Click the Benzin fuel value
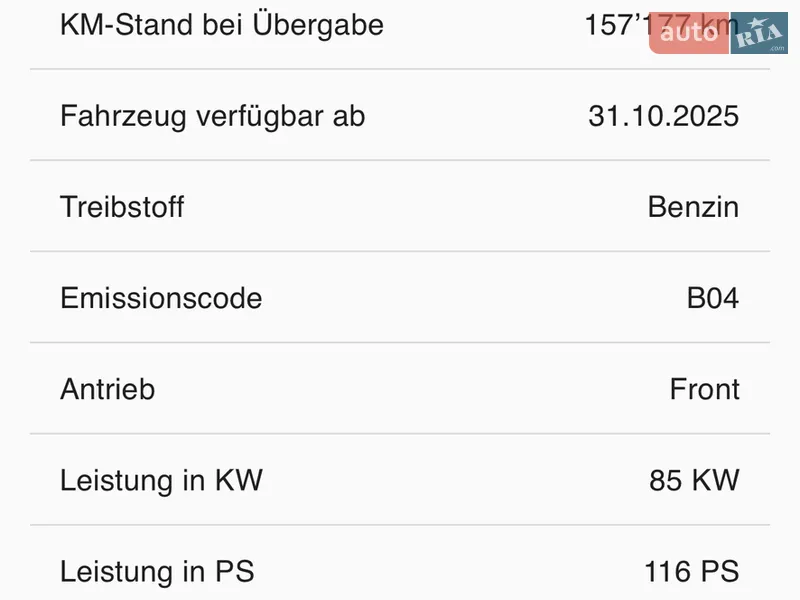 [693, 207]
